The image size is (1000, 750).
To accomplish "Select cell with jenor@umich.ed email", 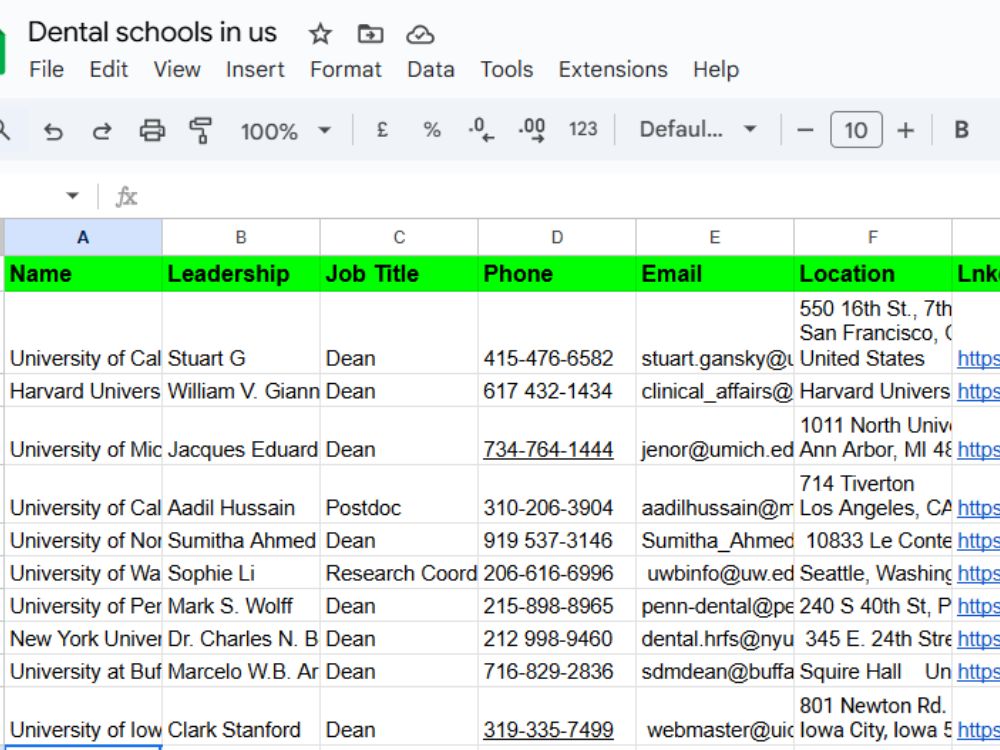I will 715,436.
